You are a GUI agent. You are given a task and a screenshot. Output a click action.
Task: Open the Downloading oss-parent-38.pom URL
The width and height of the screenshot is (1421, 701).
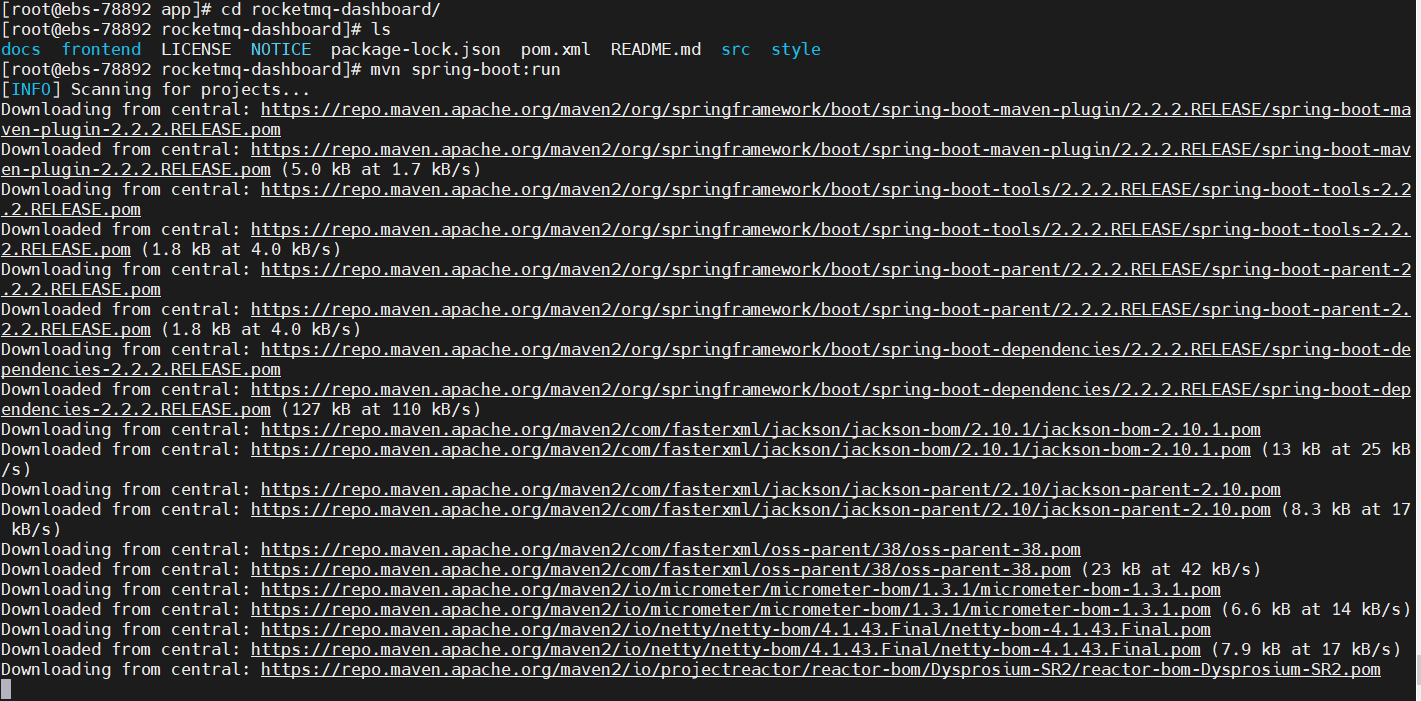pos(670,549)
